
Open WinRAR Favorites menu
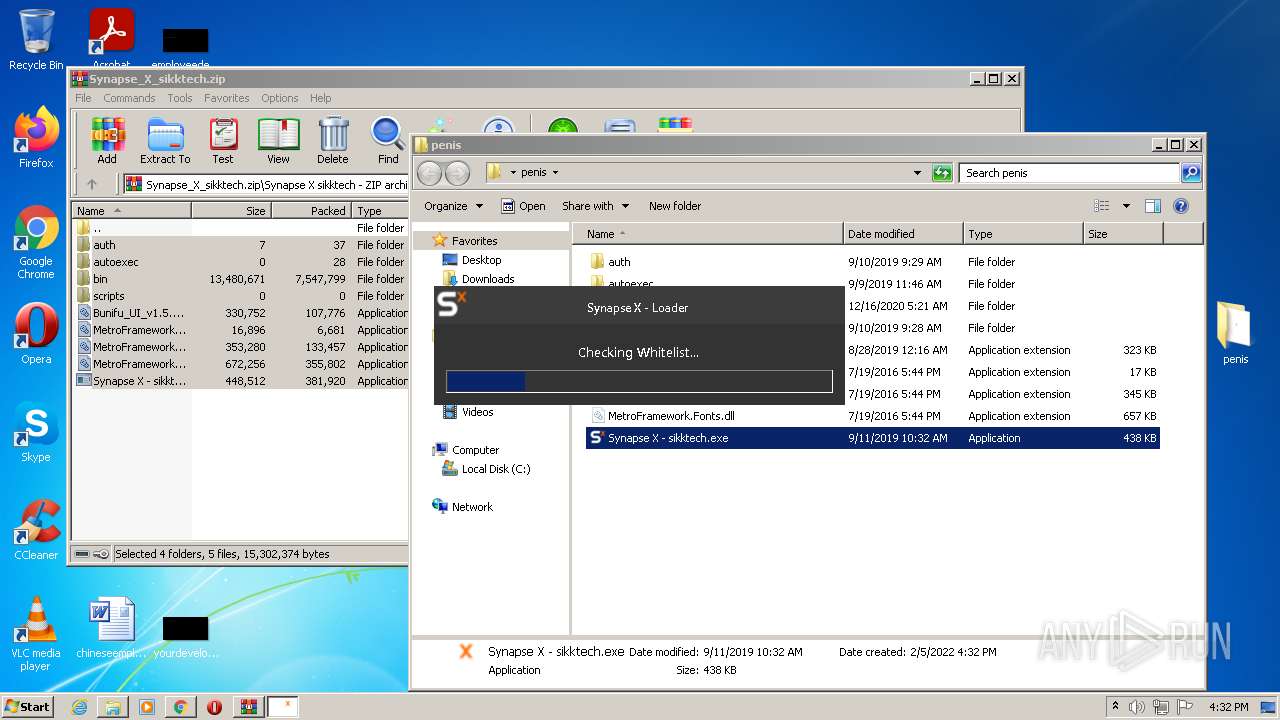click(x=227, y=98)
